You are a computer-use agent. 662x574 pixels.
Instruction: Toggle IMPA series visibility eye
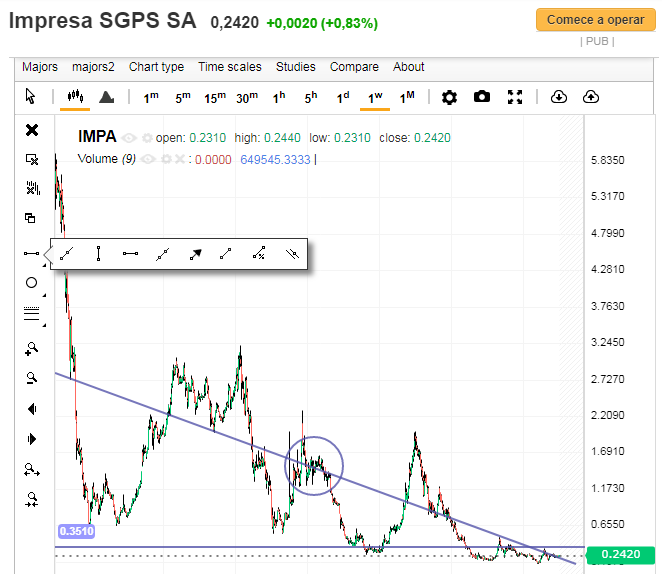click(x=129, y=138)
